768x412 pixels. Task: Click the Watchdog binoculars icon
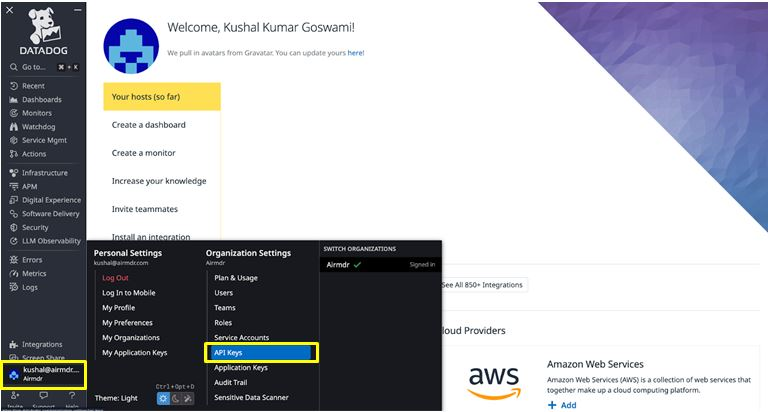point(14,127)
